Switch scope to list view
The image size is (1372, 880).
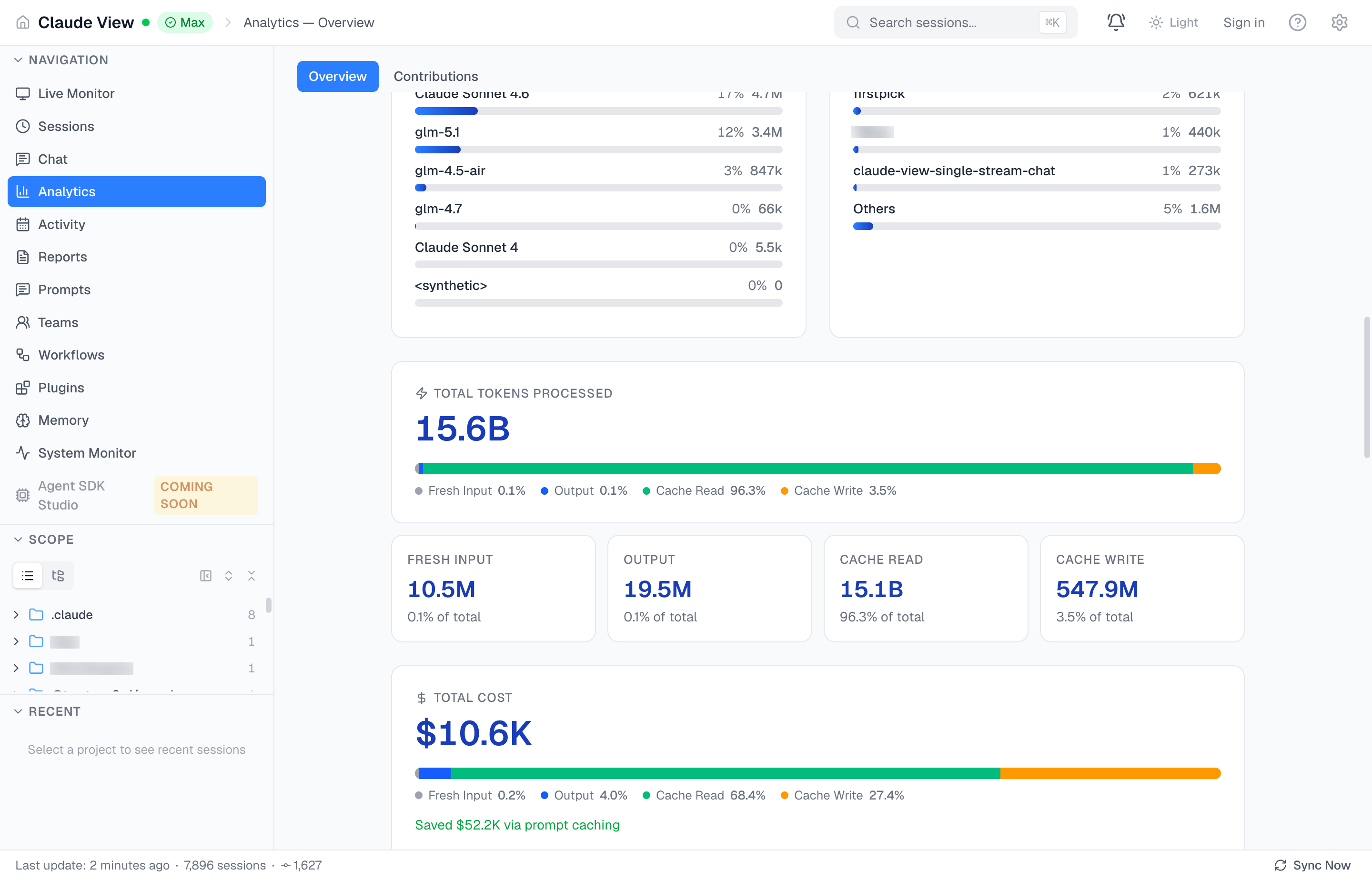tap(28, 575)
